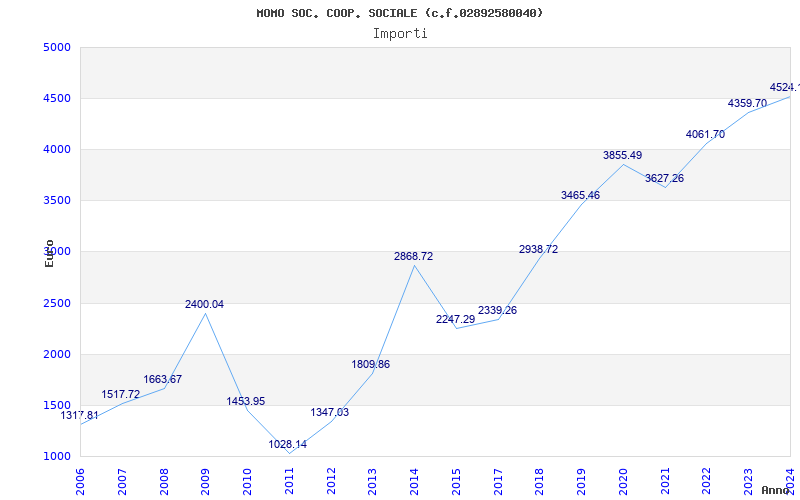
Task: Select the 2400.04 data label
Action: [204, 304]
